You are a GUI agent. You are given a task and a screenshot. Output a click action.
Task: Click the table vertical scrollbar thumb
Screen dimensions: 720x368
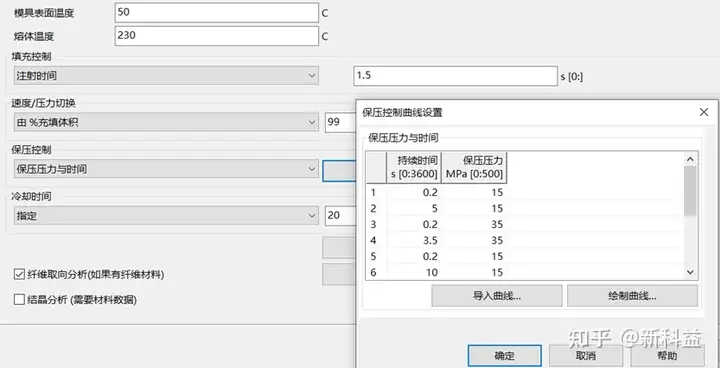[x=690, y=190]
